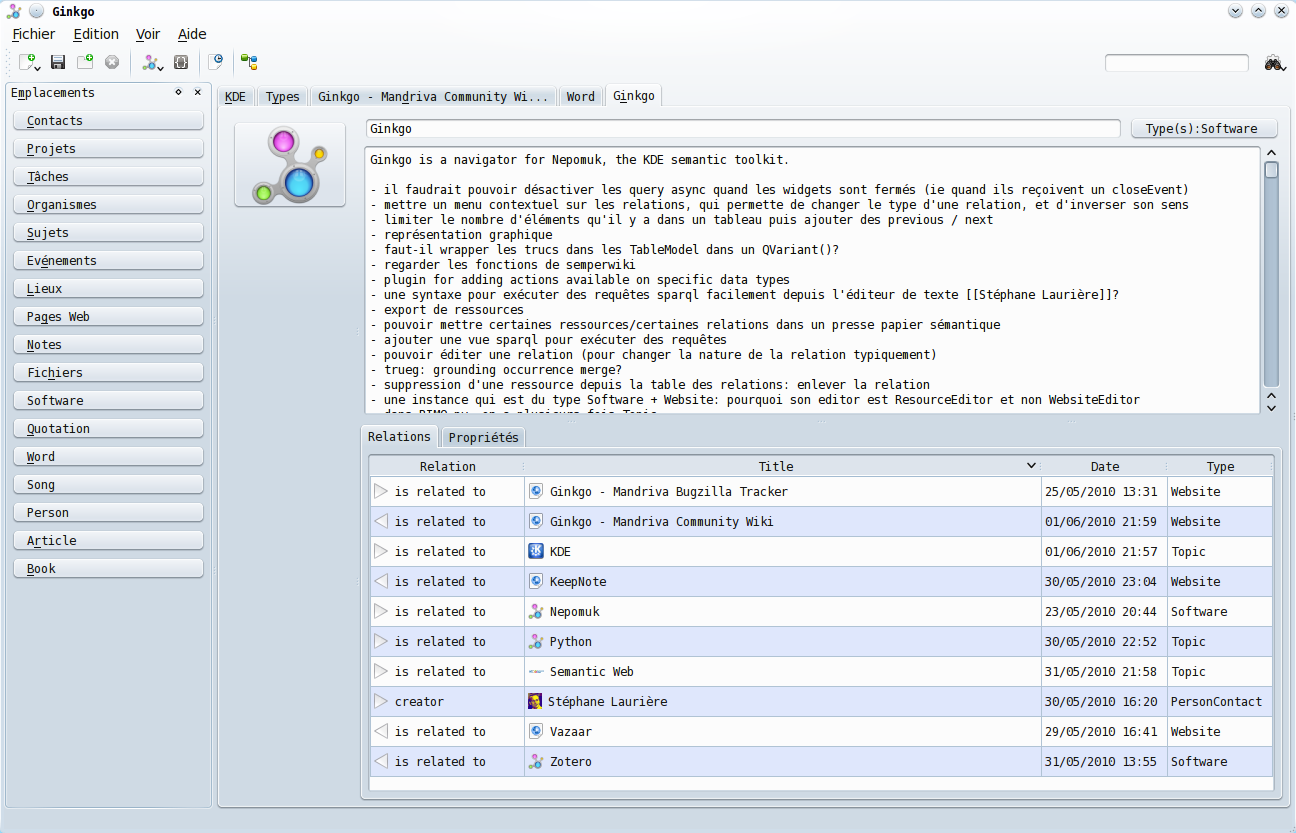Screen dimensions: 1296x833
Task: Open Pages Web in the sidebar
Action: [109, 316]
